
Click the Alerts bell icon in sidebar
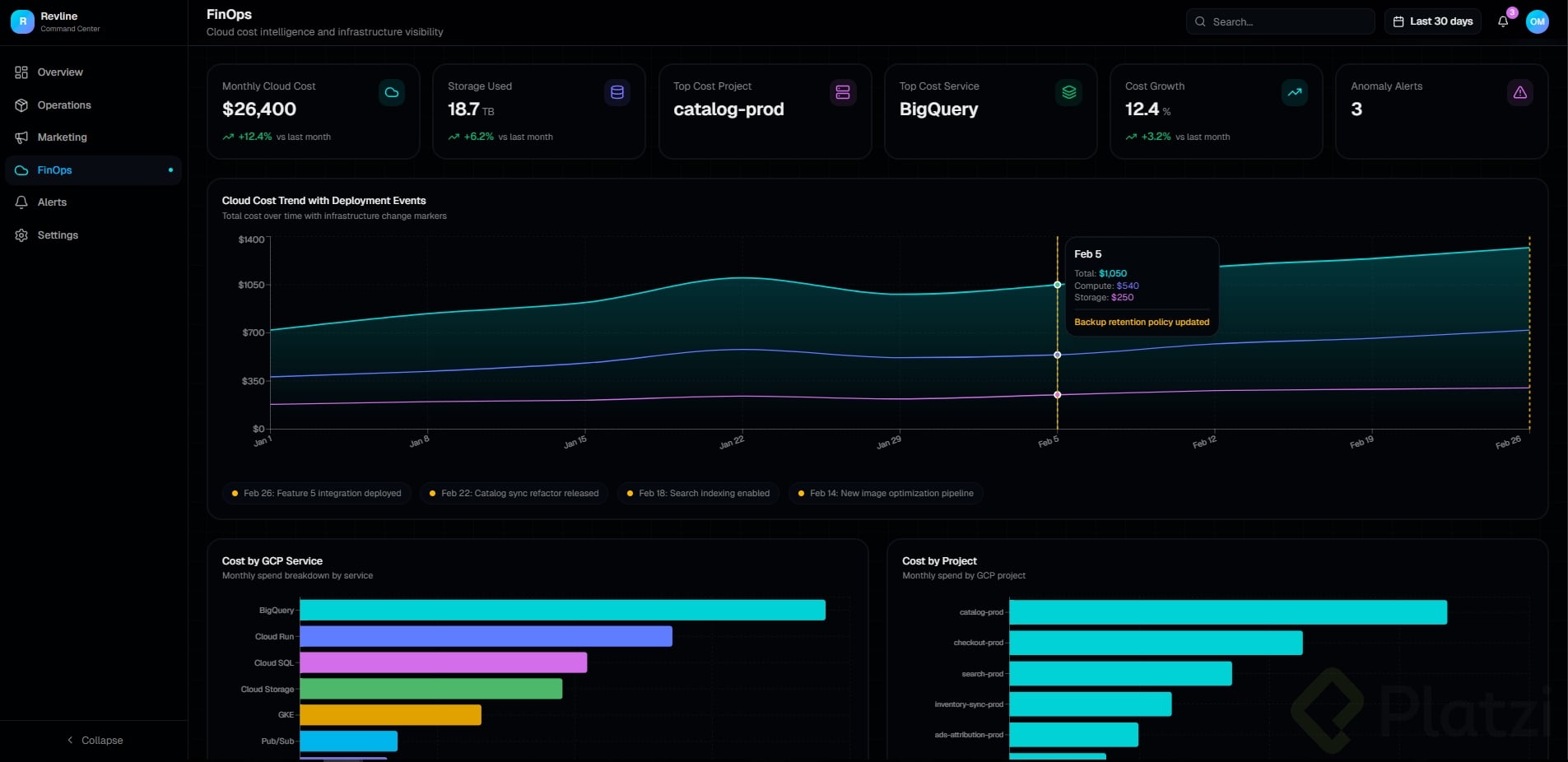tap(21, 202)
